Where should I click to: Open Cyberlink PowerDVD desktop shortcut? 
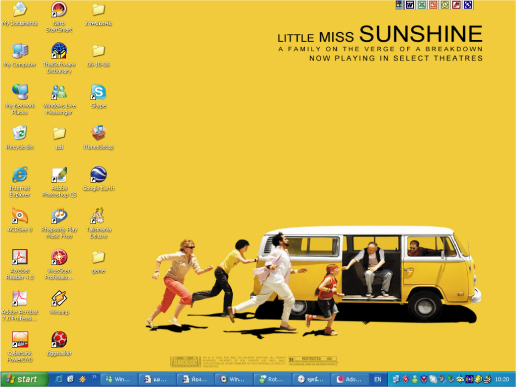click(20, 347)
